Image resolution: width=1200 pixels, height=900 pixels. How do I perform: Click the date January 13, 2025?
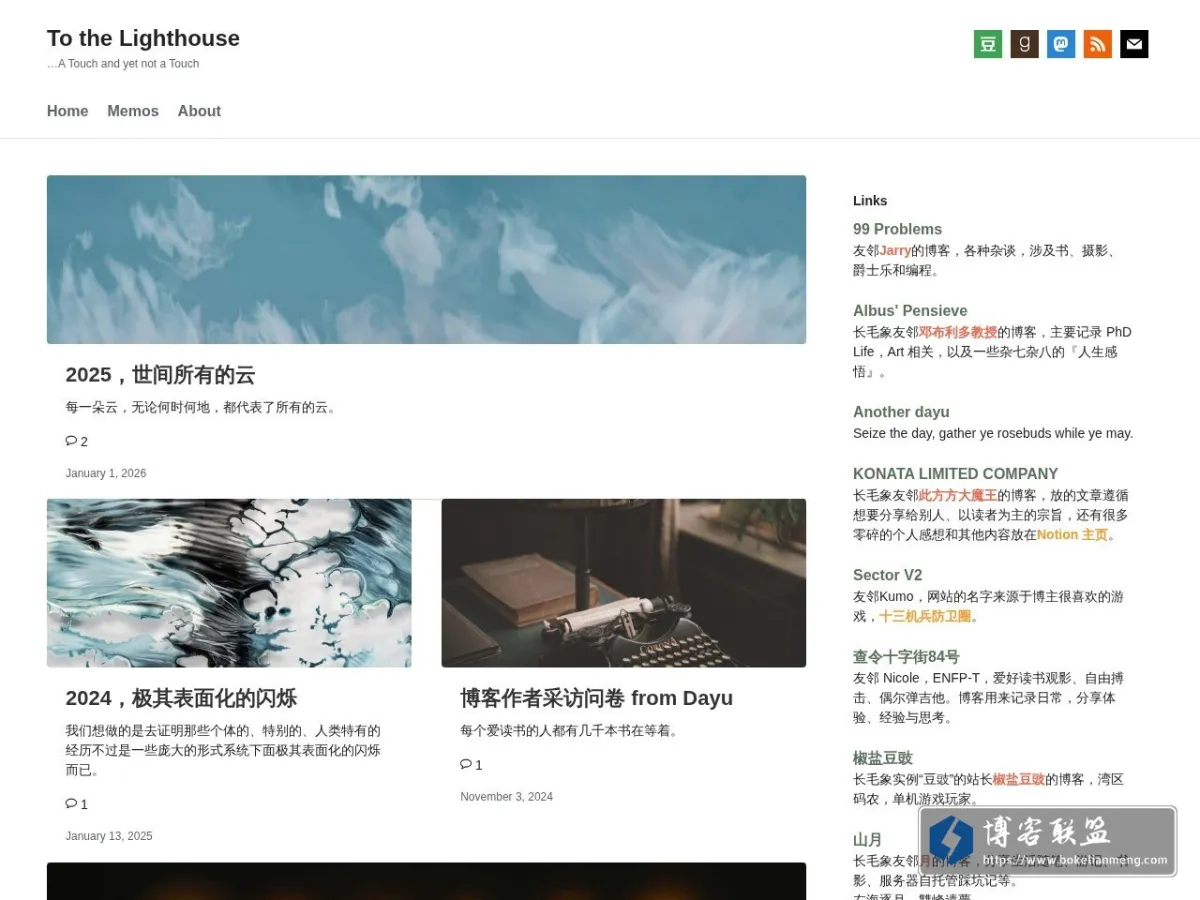click(x=109, y=836)
